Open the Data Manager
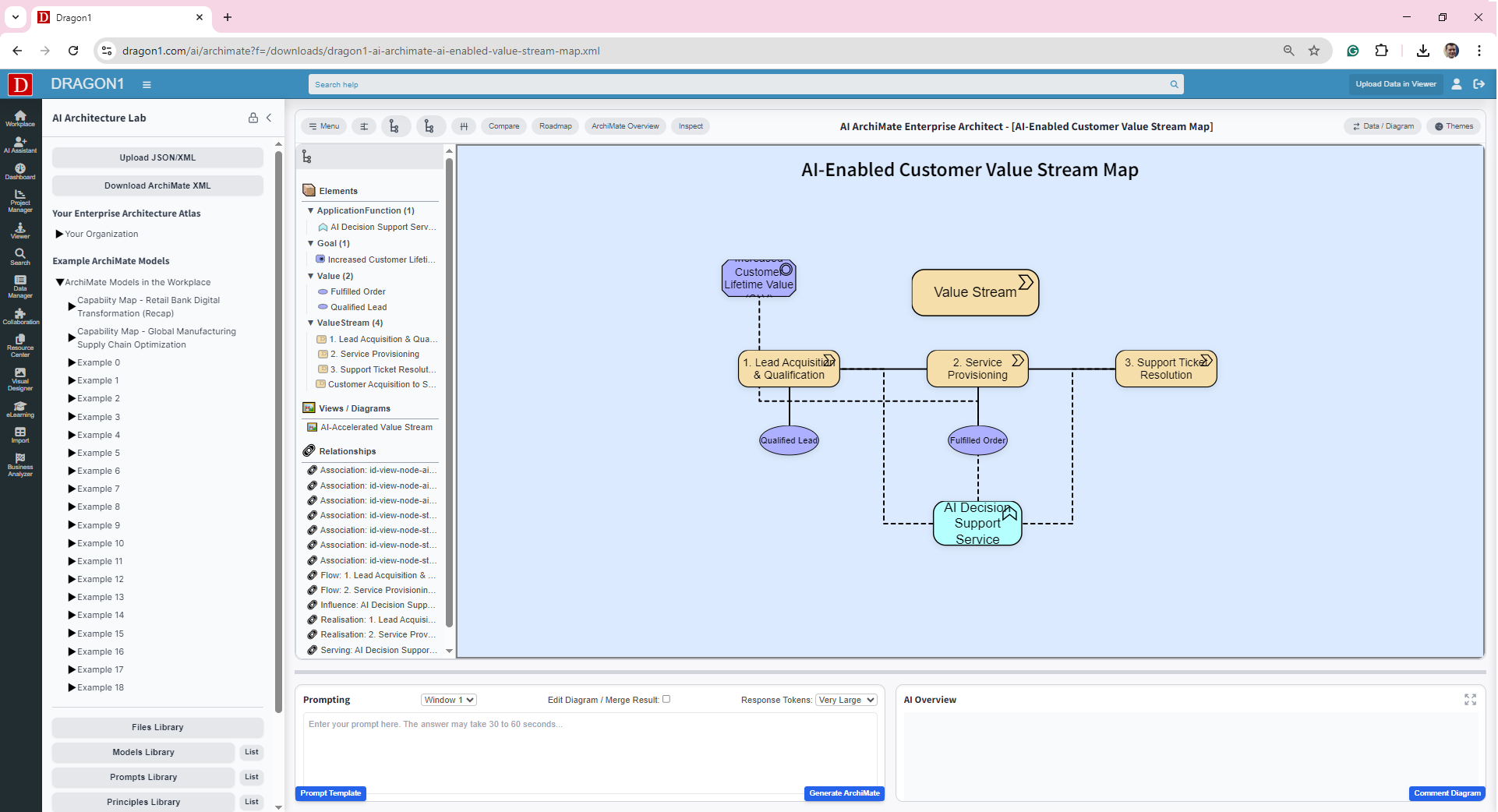Screen dimensions: 1498x812 [19, 286]
